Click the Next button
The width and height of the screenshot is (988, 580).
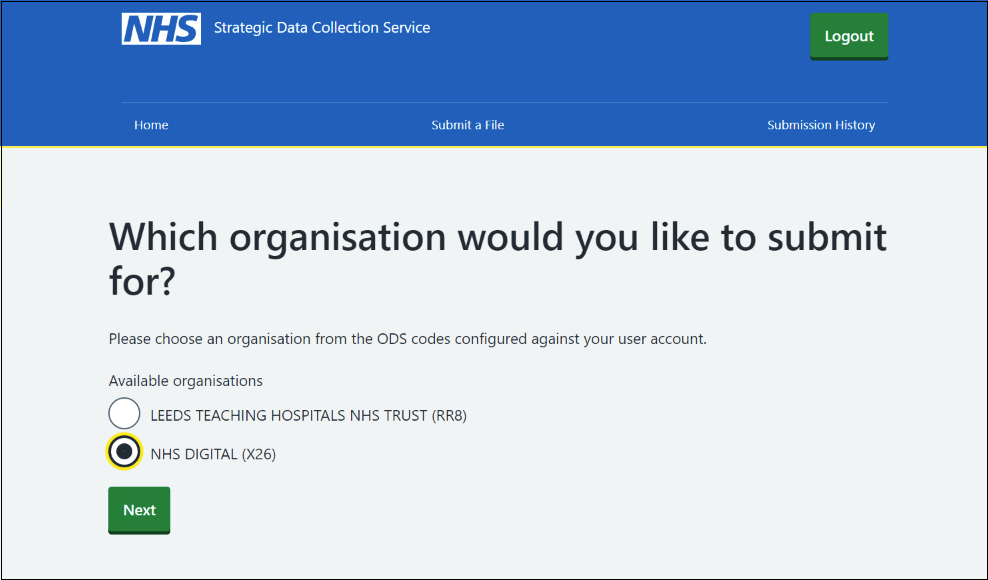(139, 510)
